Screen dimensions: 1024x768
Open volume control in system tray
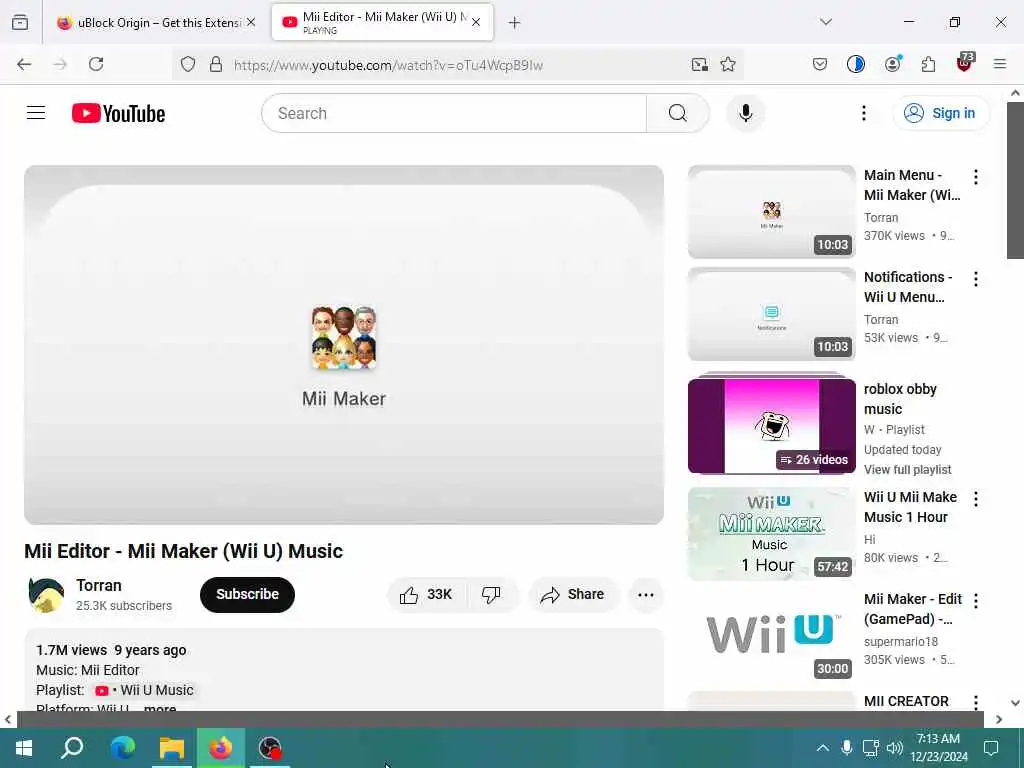(x=895, y=748)
